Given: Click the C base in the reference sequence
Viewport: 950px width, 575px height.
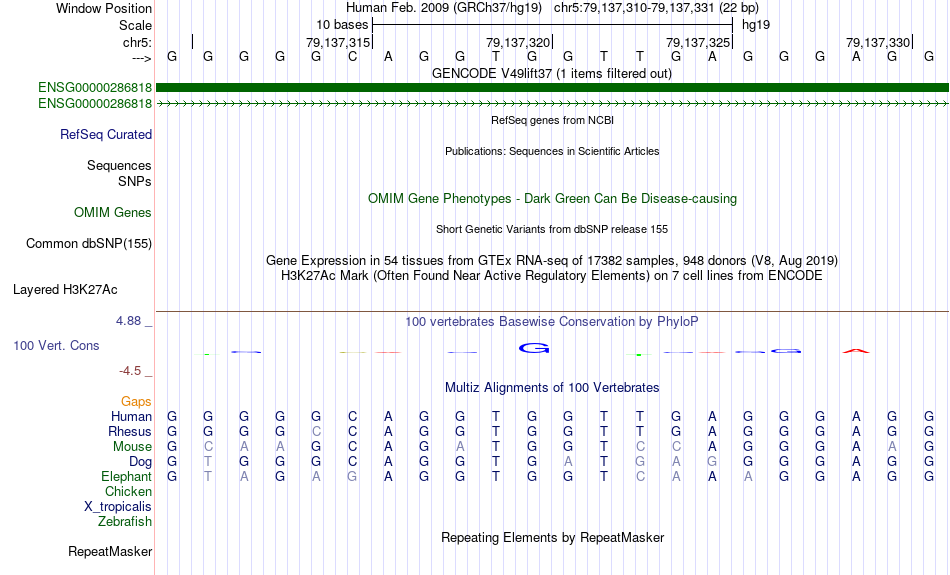Looking at the screenshot, I should click(x=352, y=57).
